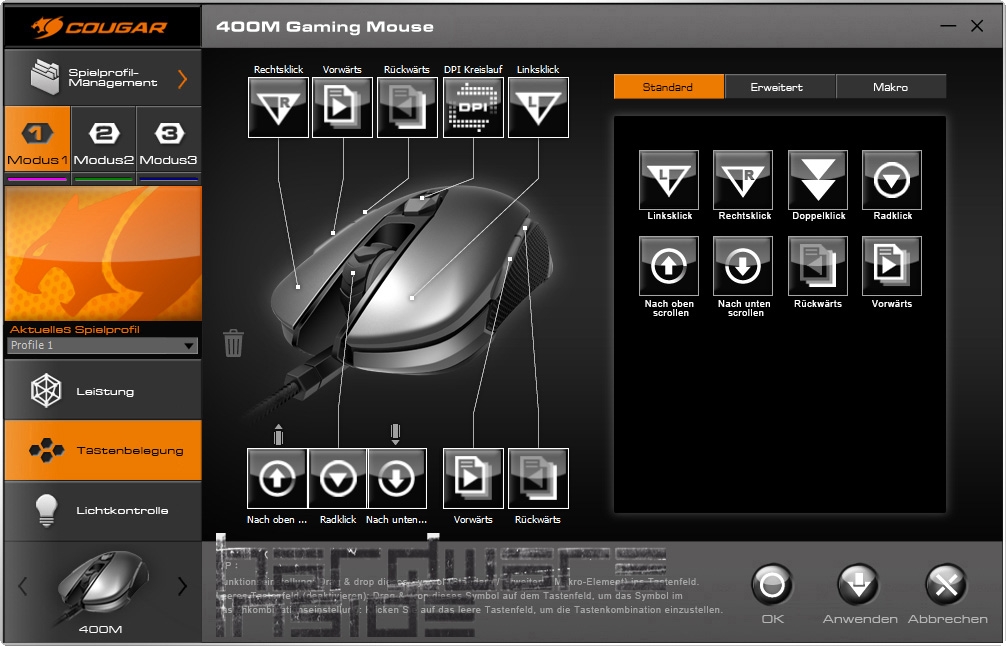Minimize the 400M Gaming Mouse window
Viewport: 1006px width, 646px height.
948,26
